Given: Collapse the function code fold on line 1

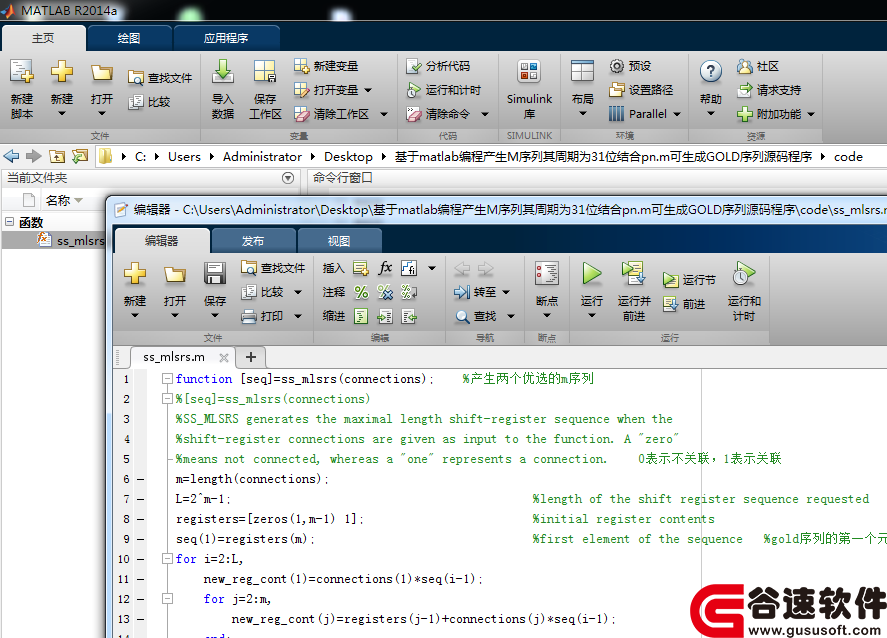Looking at the screenshot, I should pyautogui.click(x=167, y=378).
